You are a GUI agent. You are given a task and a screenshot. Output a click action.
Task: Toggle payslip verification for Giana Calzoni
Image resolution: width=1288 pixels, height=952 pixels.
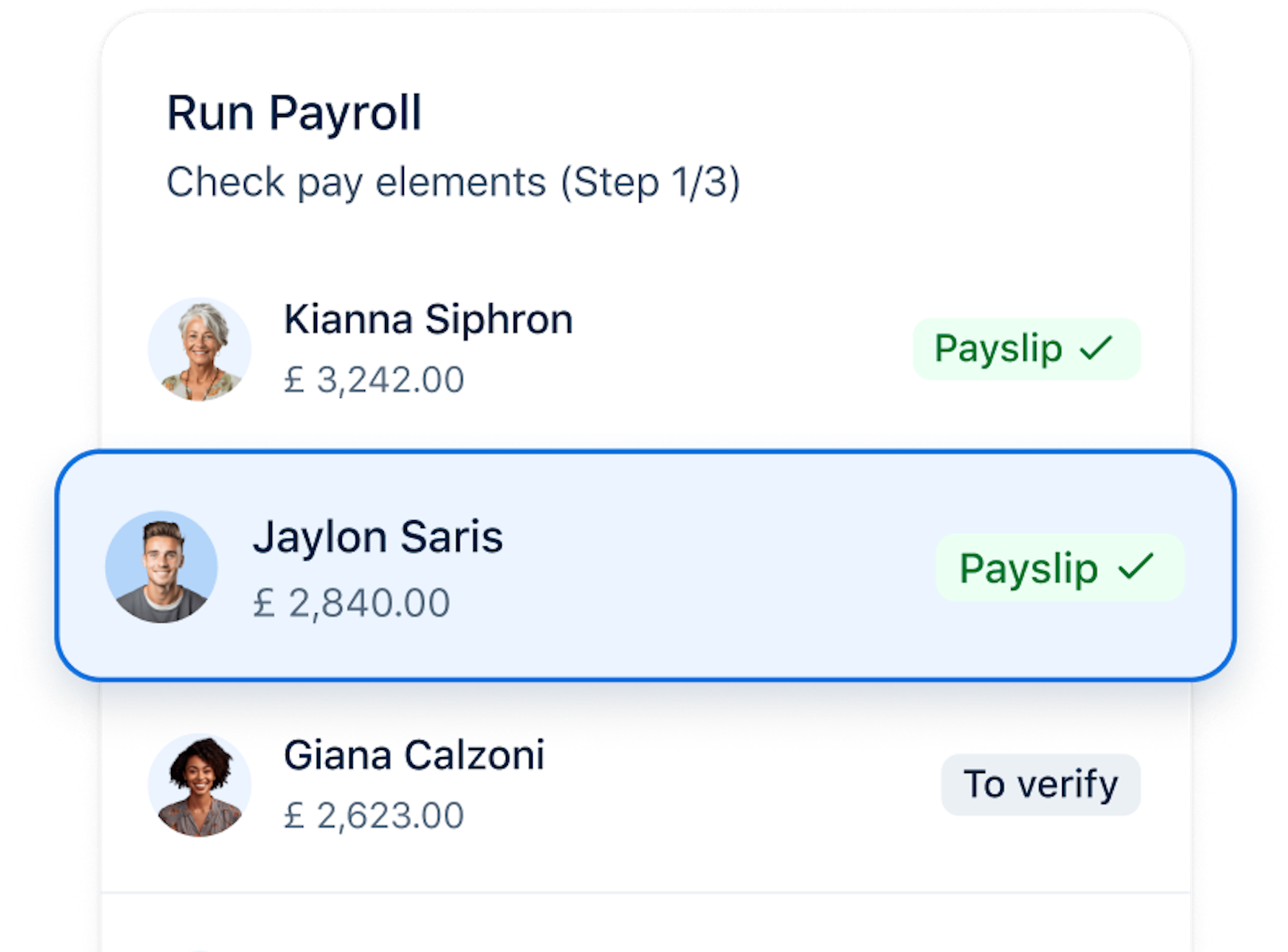[1040, 784]
